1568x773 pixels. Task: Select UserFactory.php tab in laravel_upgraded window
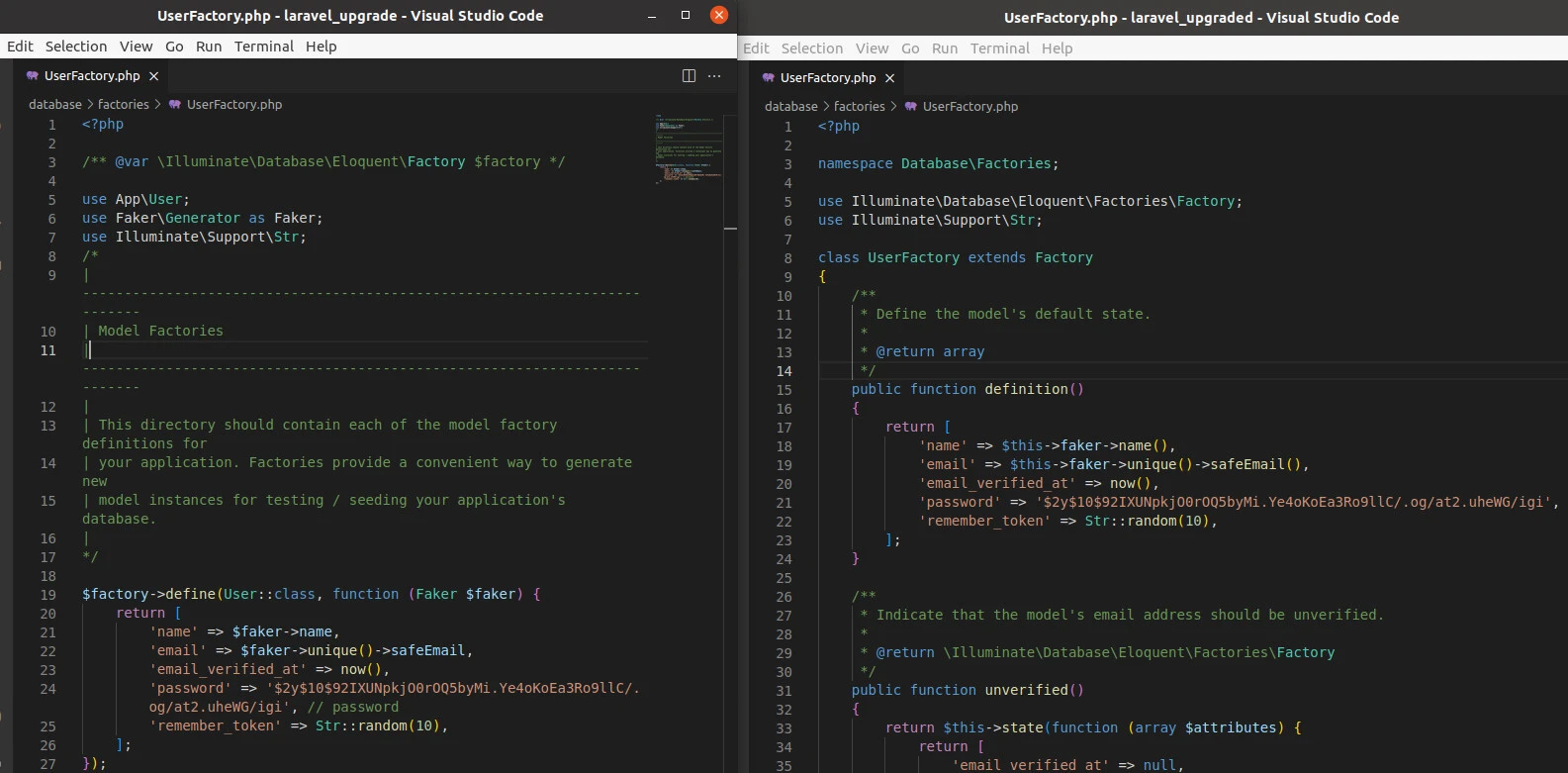[x=827, y=78]
